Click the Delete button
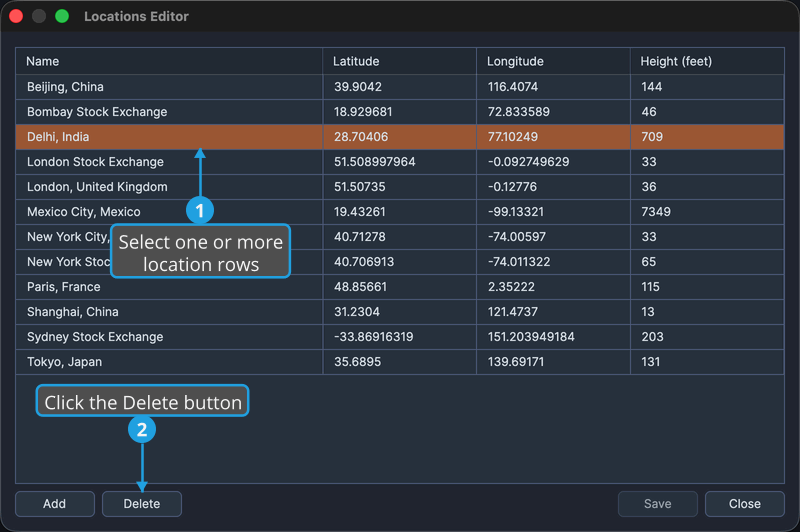 point(142,504)
